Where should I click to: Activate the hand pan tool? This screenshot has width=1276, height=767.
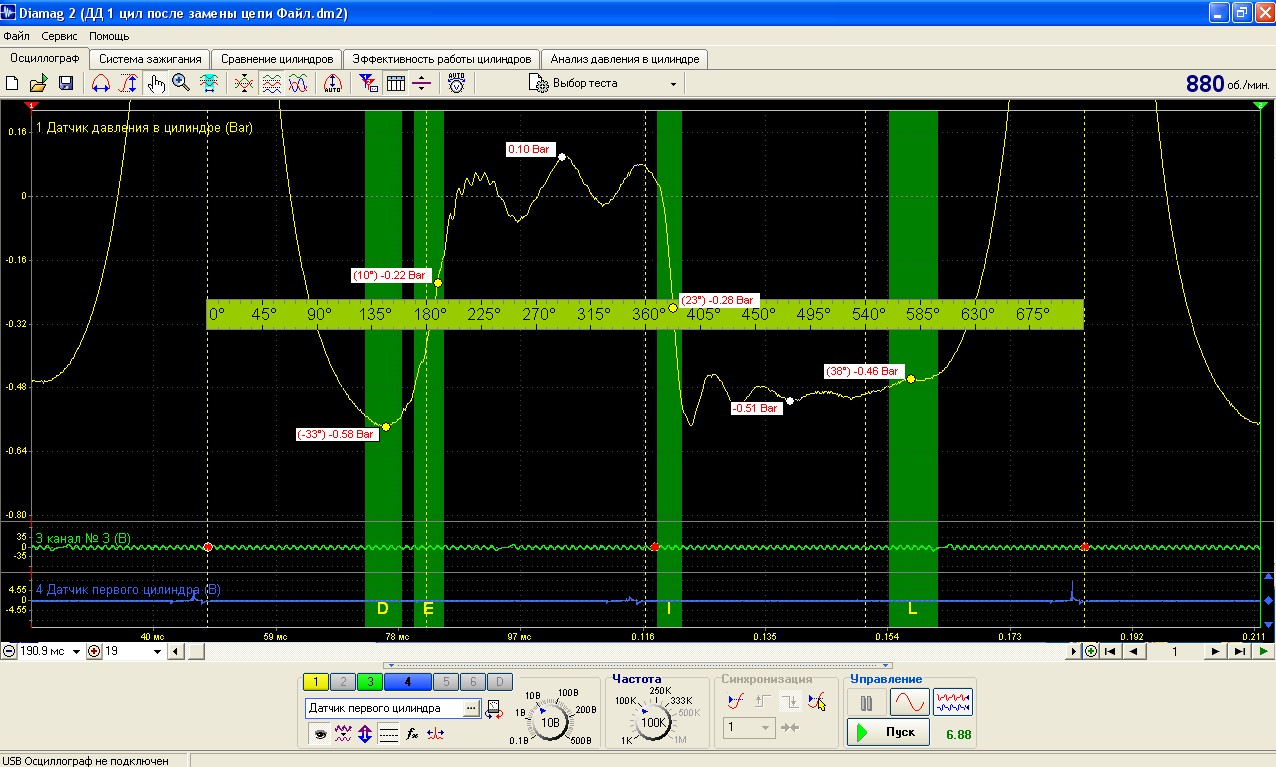coord(155,84)
